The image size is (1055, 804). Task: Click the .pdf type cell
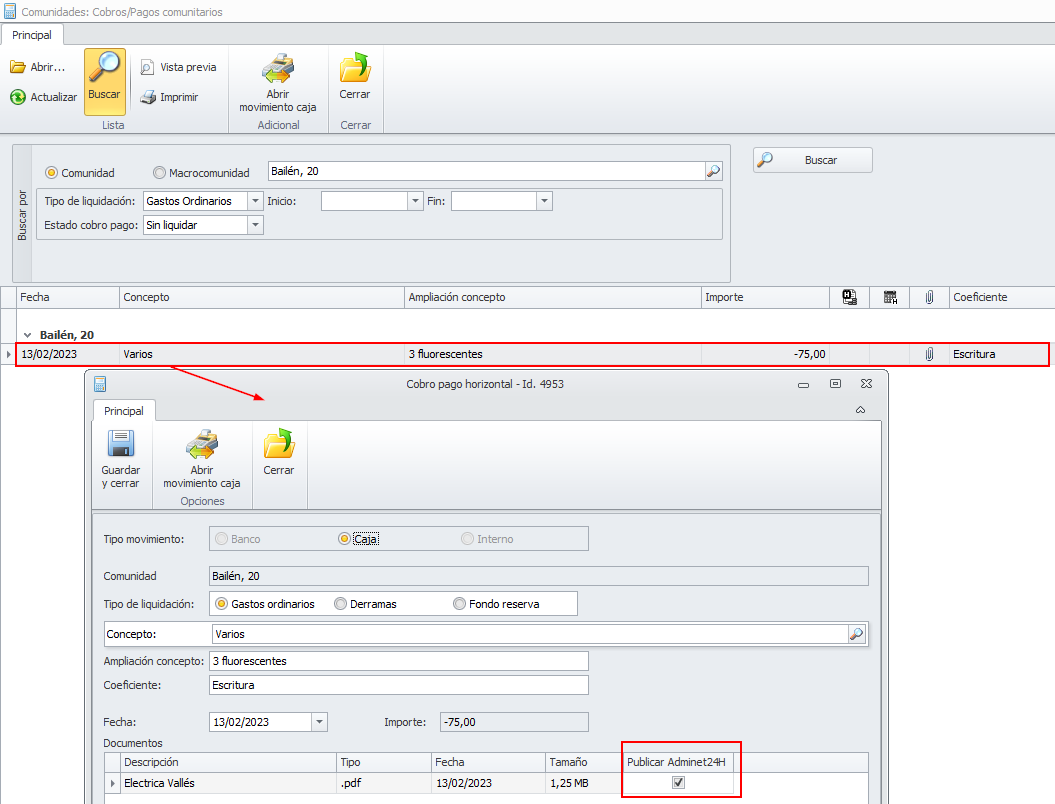pos(384,783)
